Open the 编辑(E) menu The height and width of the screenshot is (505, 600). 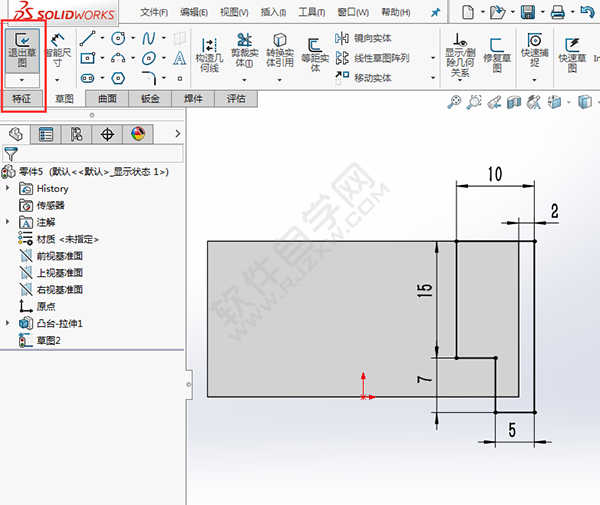coord(194,12)
